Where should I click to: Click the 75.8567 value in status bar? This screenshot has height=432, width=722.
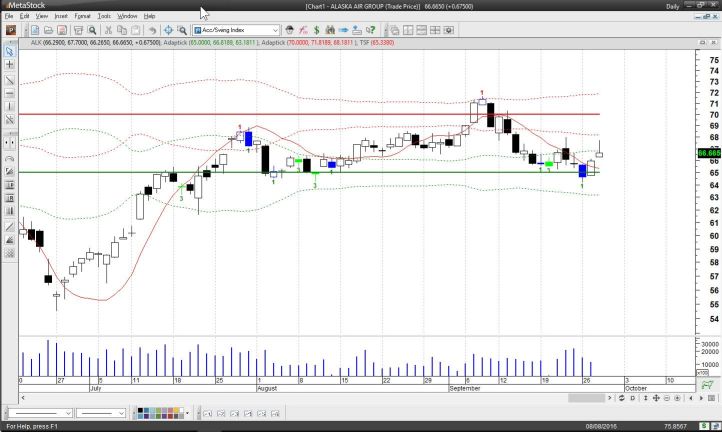(675, 426)
